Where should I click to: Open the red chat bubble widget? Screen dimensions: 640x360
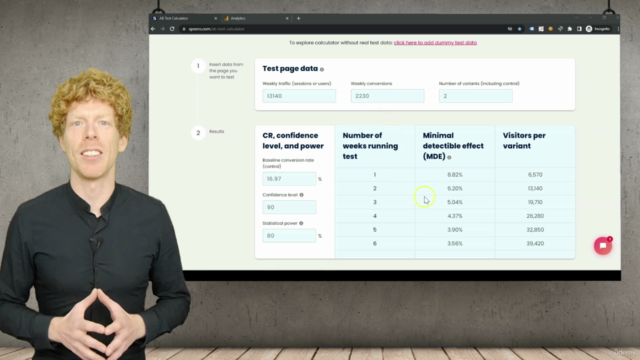tap(603, 246)
